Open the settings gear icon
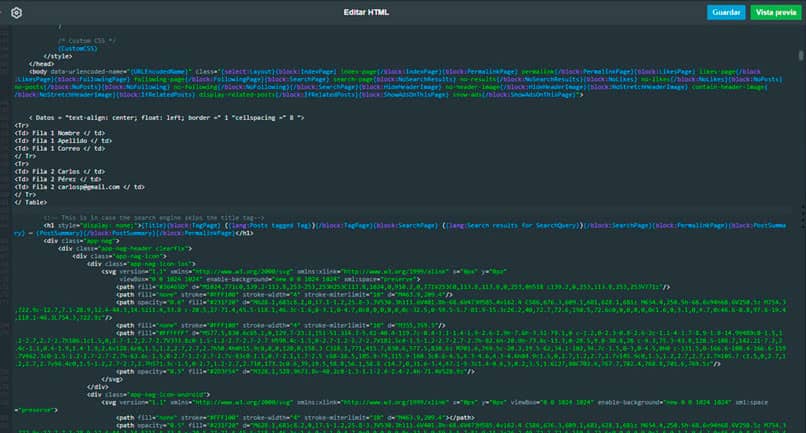 pos(16,13)
